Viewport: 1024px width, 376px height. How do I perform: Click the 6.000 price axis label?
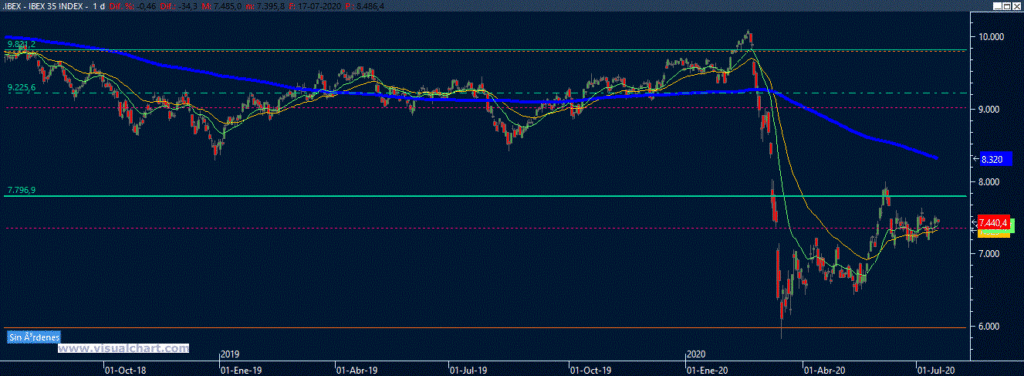pyautogui.click(x=990, y=326)
